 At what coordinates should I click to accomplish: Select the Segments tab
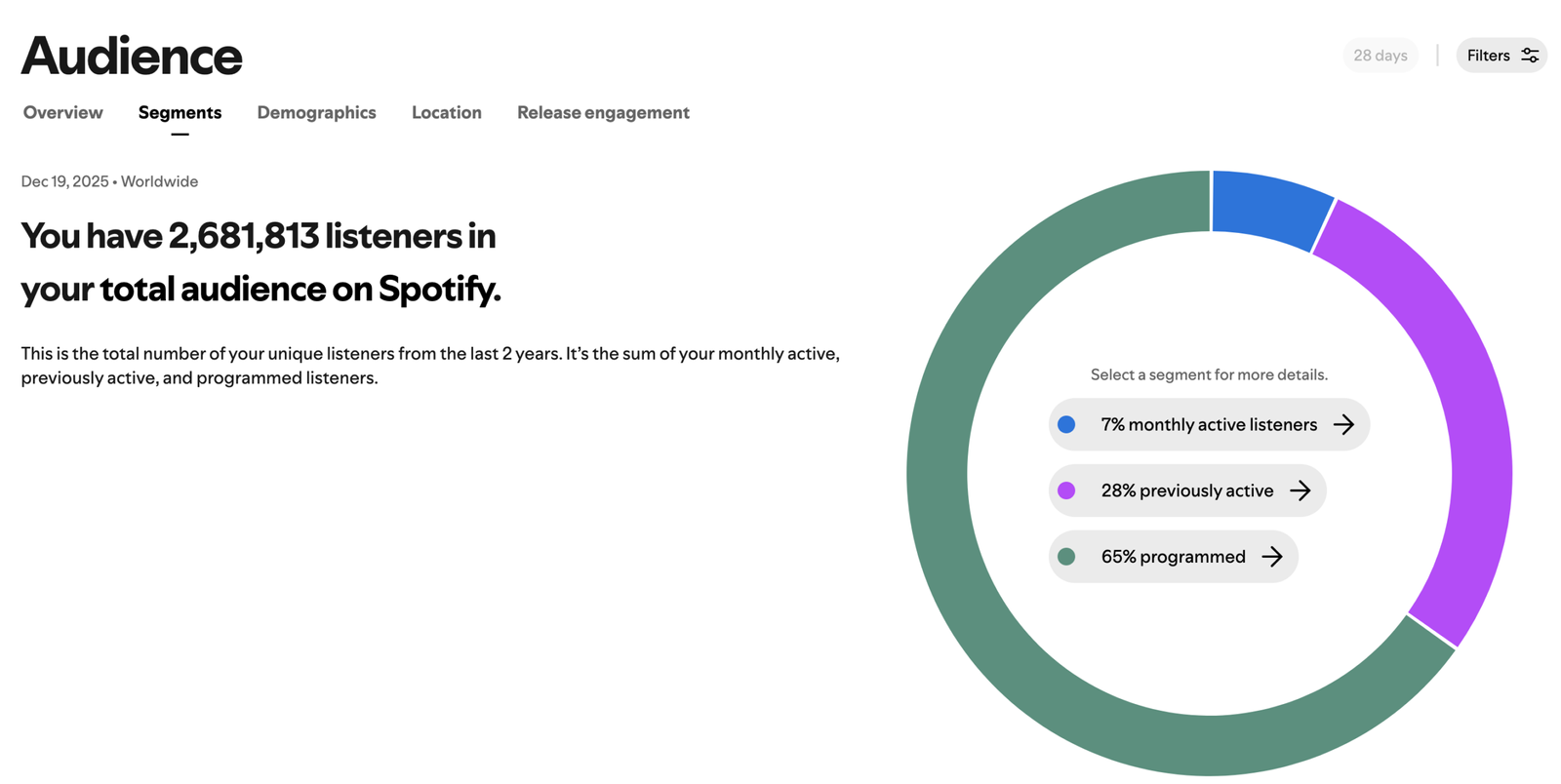180,112
